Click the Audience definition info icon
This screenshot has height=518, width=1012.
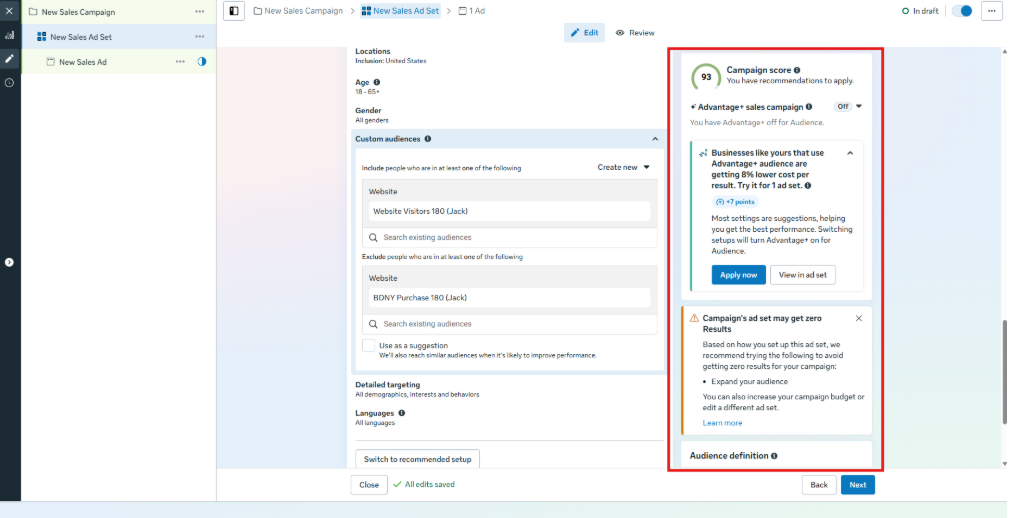tap(774, 455)
